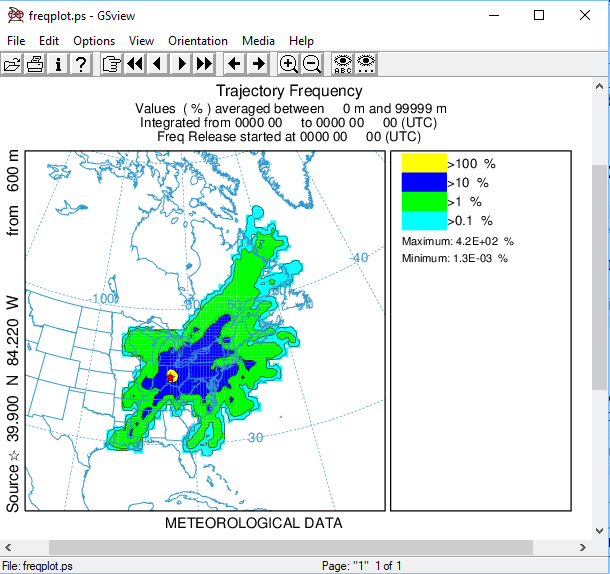Click the horizontal scrollbar left arrow

pyautogui.click(x=8, y=548)
